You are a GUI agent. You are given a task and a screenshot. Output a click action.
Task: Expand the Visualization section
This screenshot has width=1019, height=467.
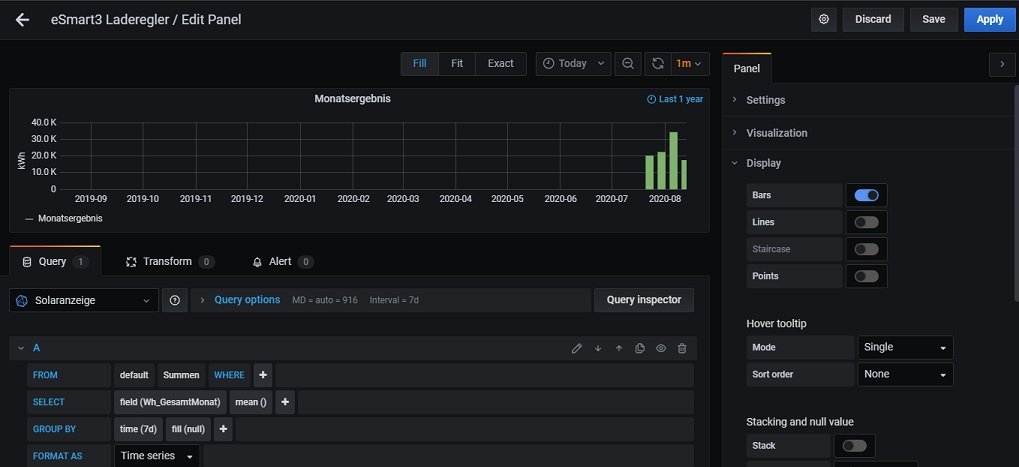point(776,133)
